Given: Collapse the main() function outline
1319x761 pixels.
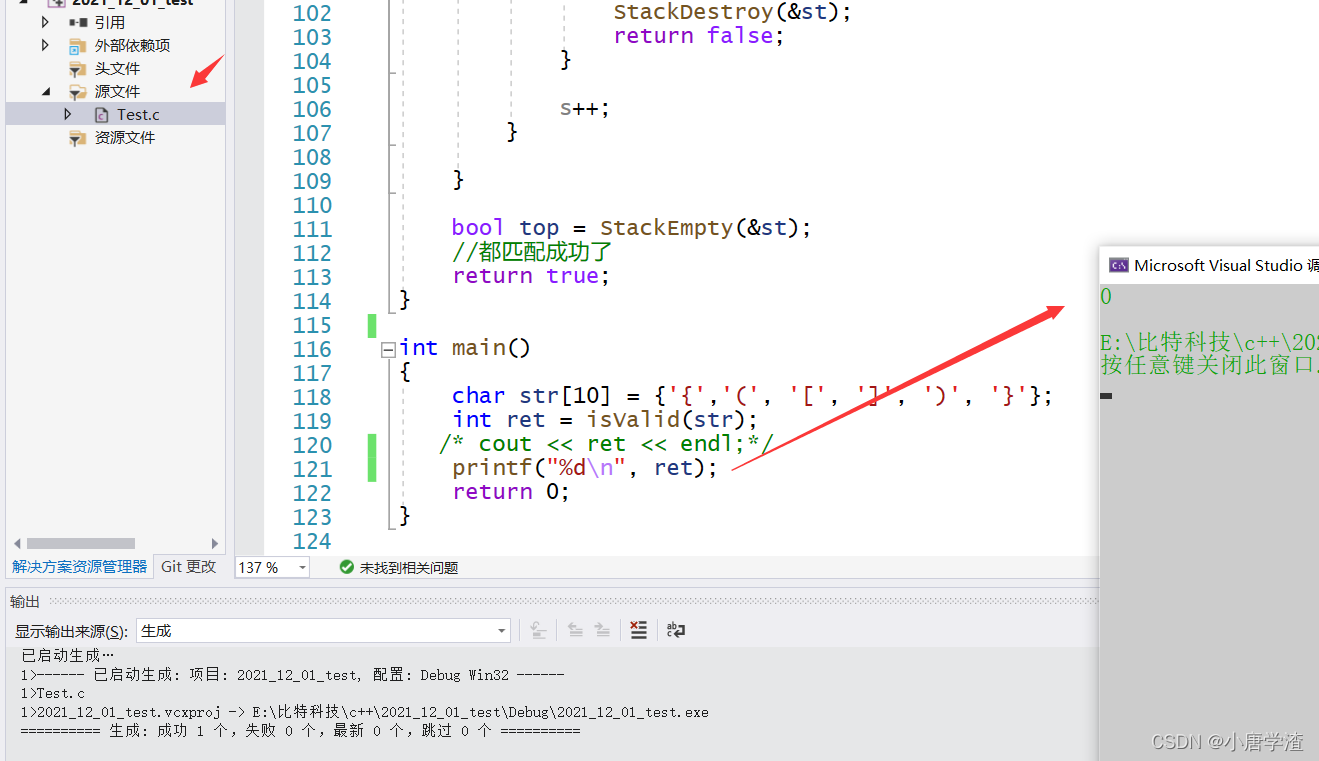Looking at the screenshot, I should [388, 349].
